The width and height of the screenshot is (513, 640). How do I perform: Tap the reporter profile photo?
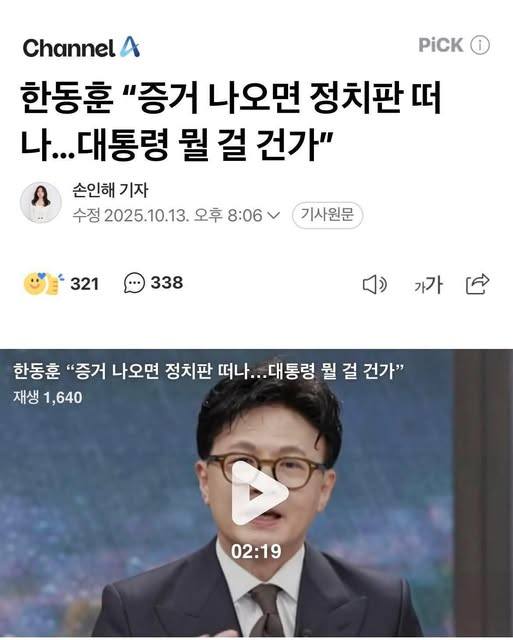point(41,203)
